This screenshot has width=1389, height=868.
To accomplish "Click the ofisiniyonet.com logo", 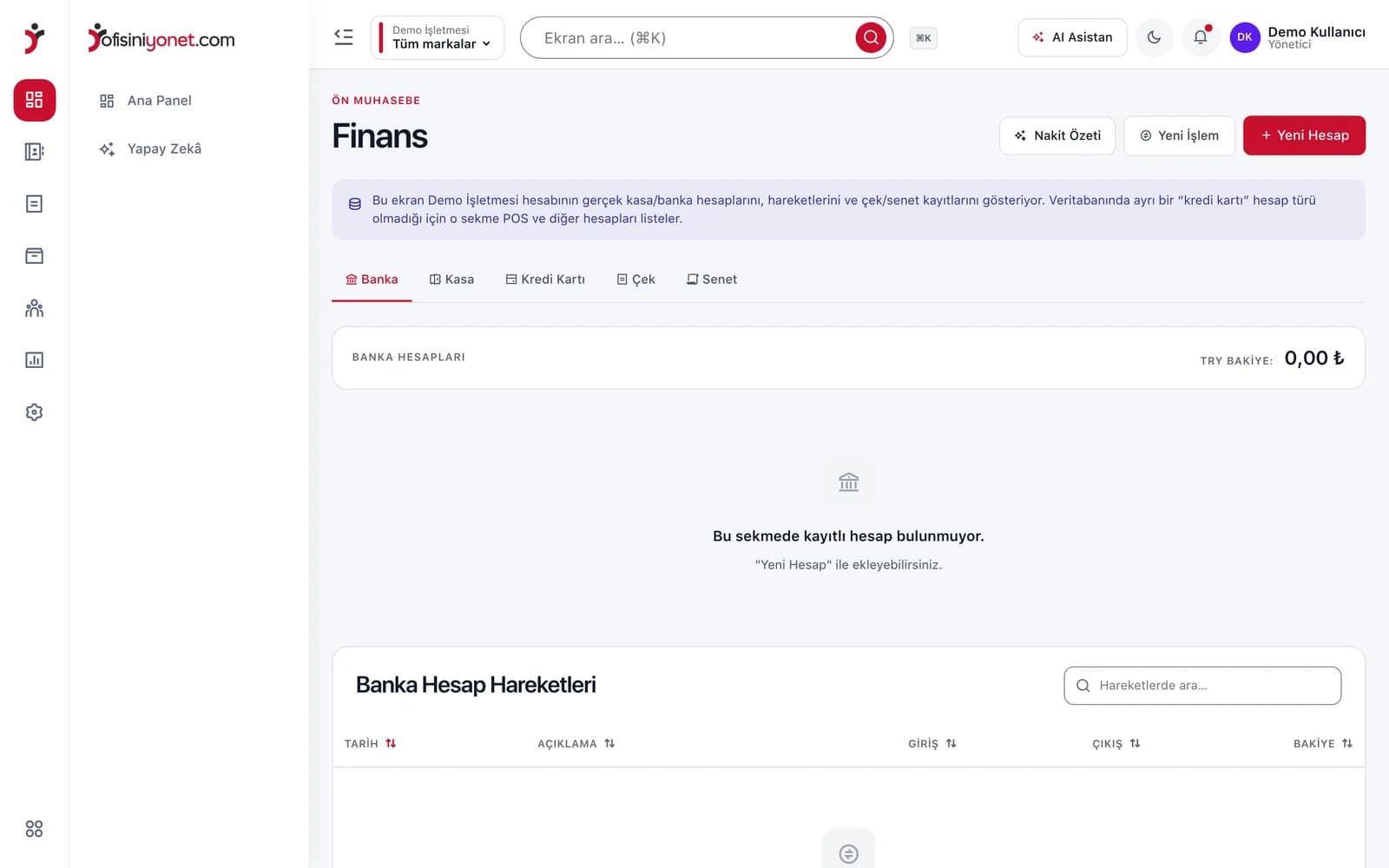I will (161, 38).
